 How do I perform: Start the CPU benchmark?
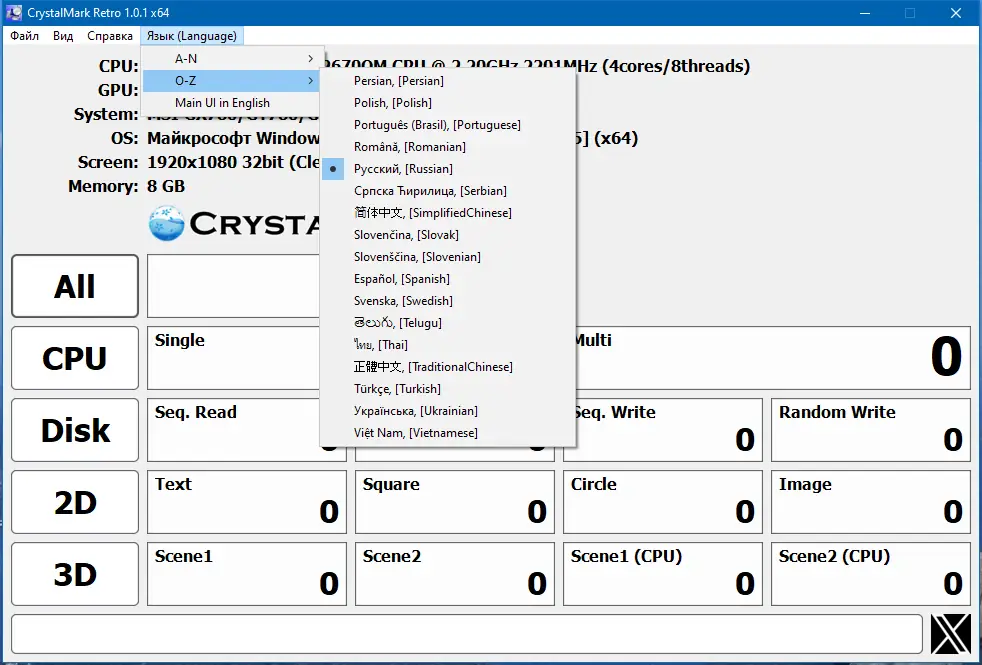click(75, 358)
